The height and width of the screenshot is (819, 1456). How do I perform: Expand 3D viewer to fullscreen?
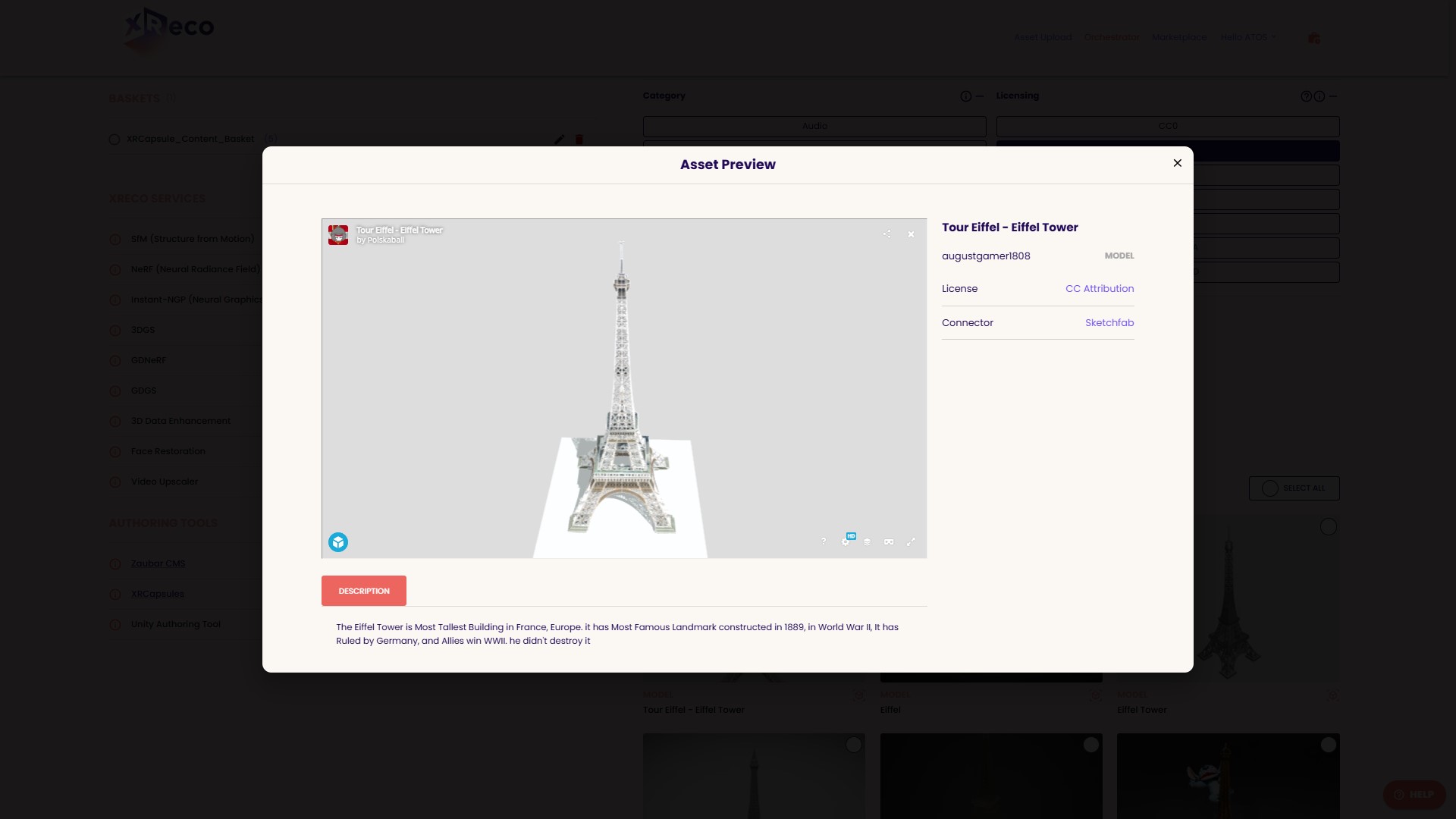pos(911,541)
